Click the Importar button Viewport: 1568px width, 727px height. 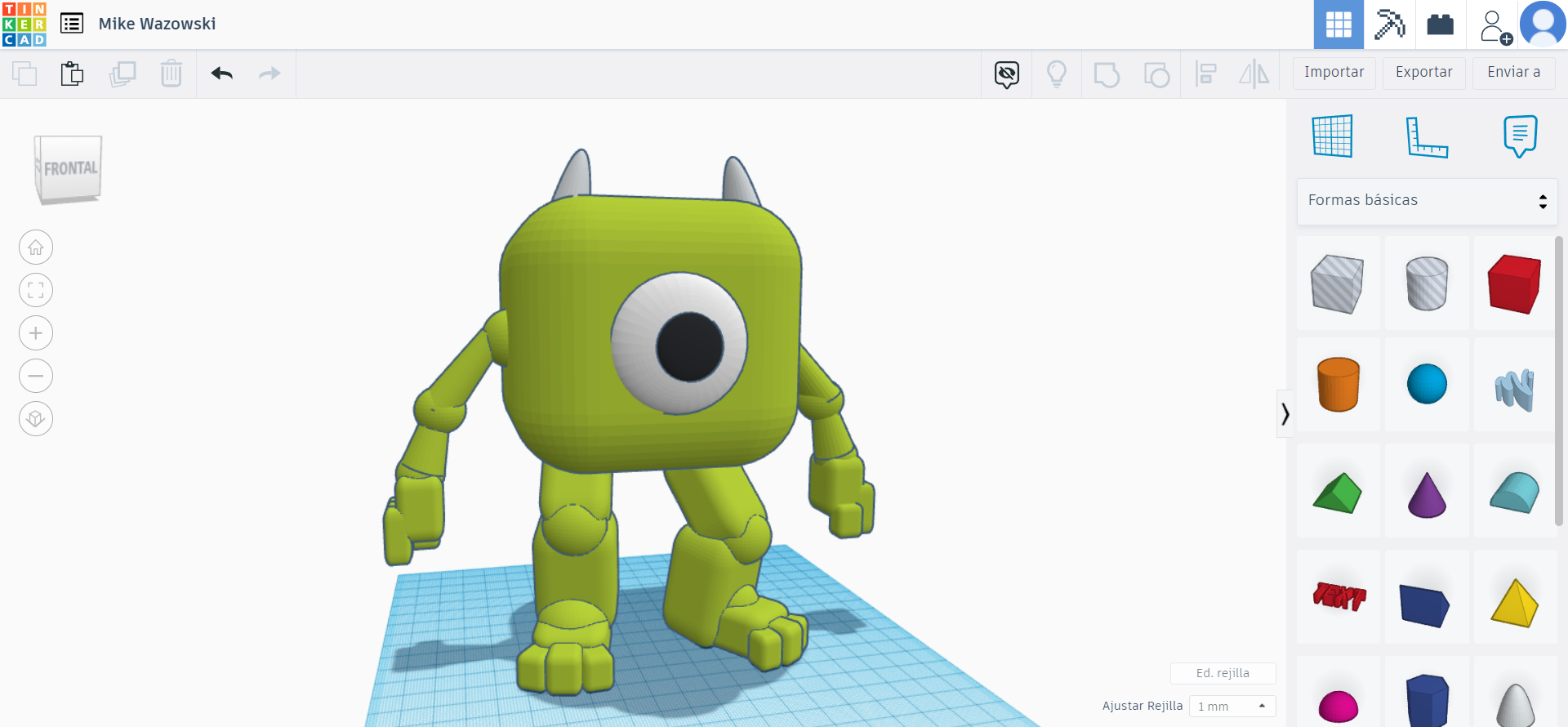(1334, 73)
